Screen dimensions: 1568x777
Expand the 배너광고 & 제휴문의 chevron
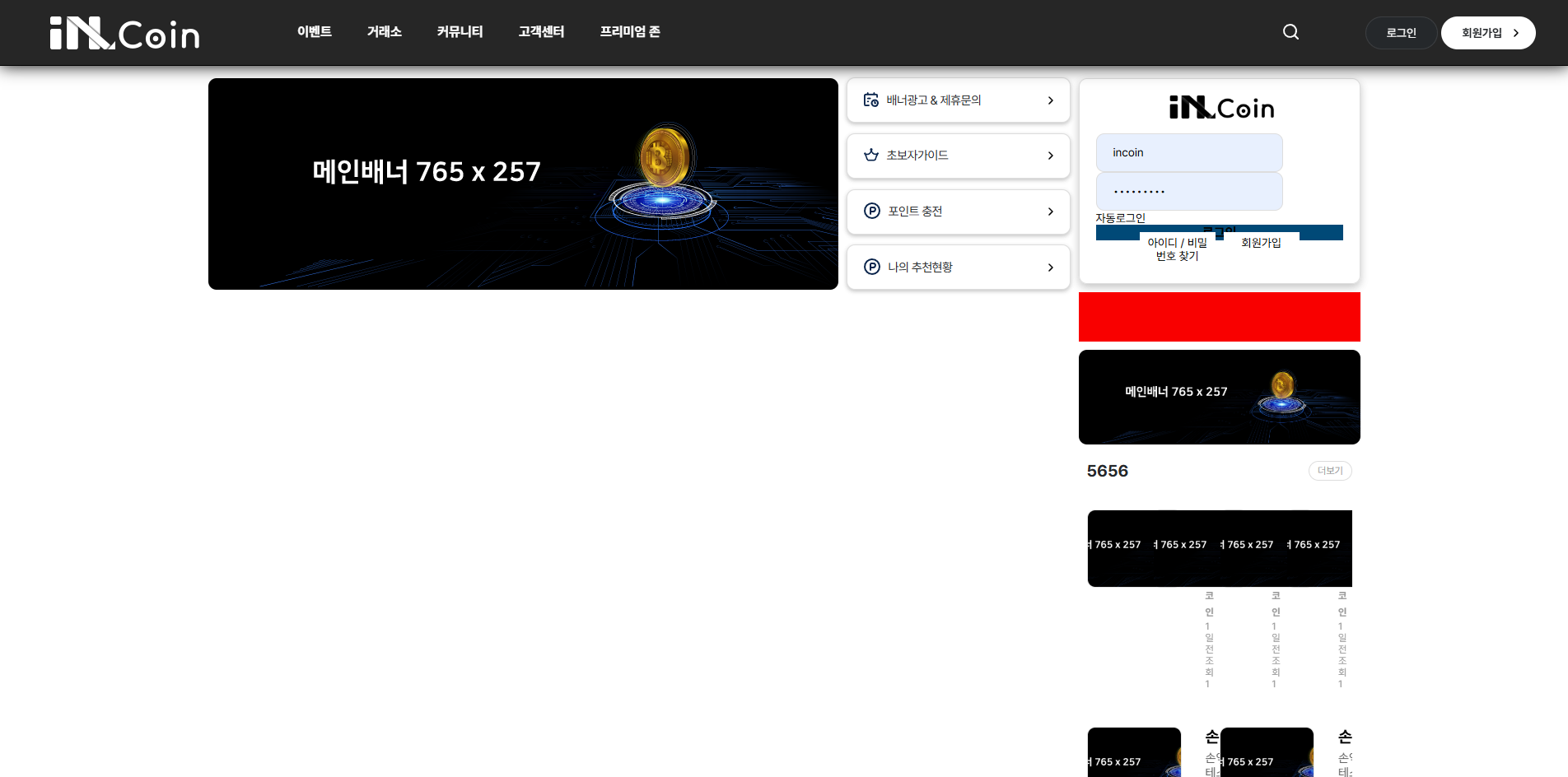pos(1050,100)
